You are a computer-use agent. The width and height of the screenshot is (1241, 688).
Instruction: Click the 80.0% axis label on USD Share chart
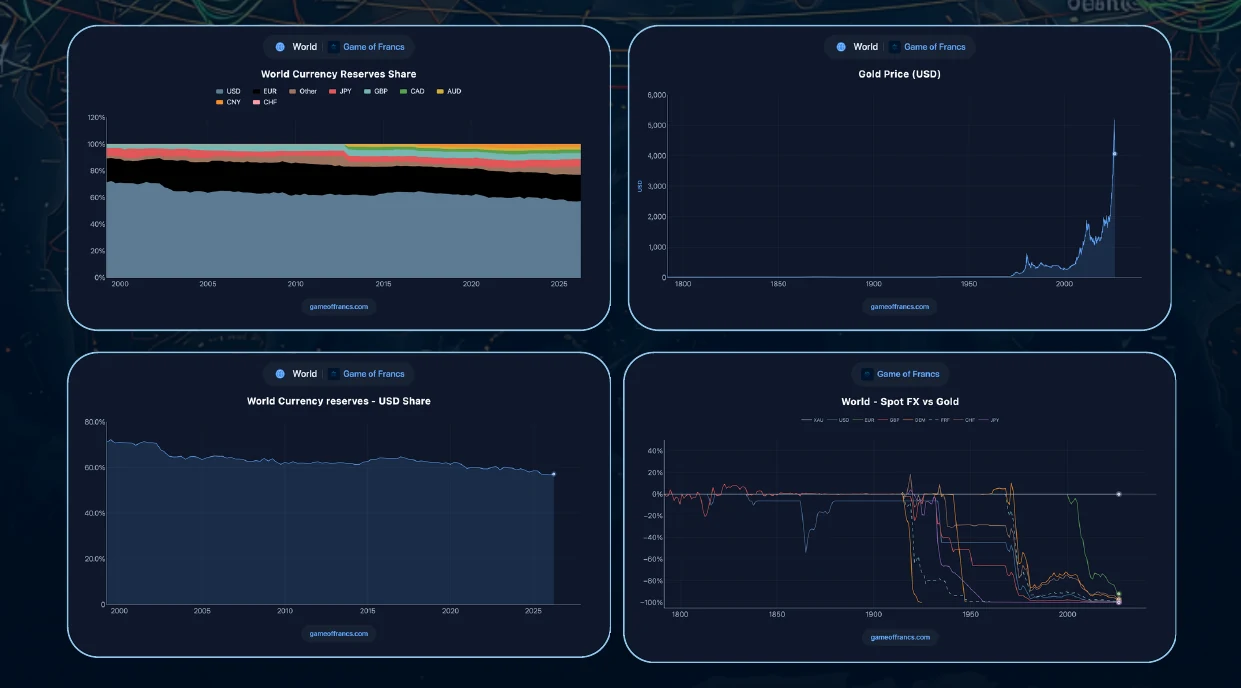pos(94,422)
